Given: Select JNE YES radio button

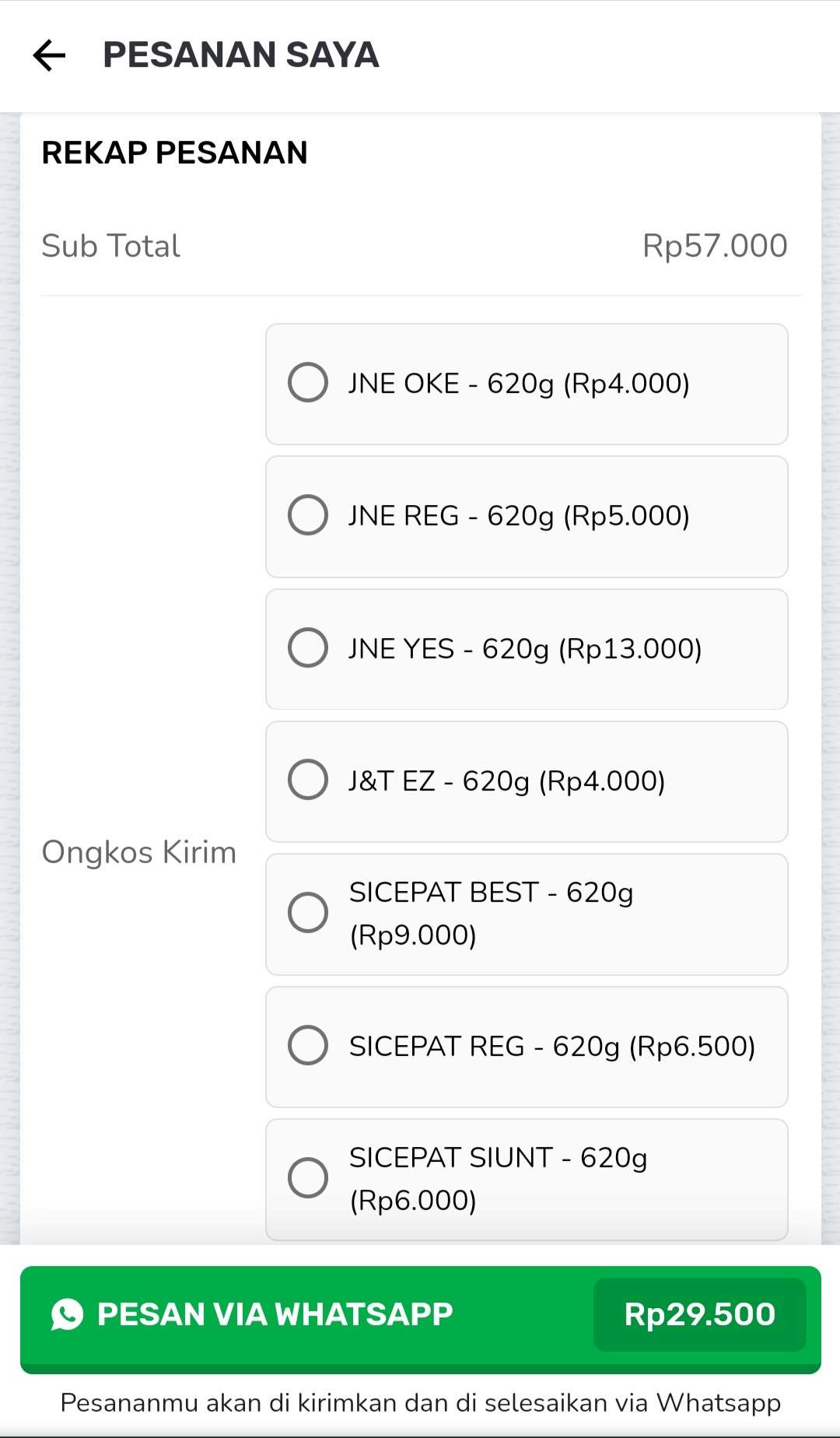Looking at the screenshot, I should point(308,647).
